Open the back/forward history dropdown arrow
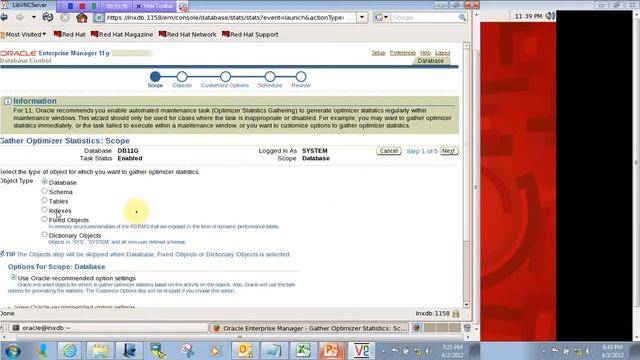Screen dimensions: 640x360 34,18
